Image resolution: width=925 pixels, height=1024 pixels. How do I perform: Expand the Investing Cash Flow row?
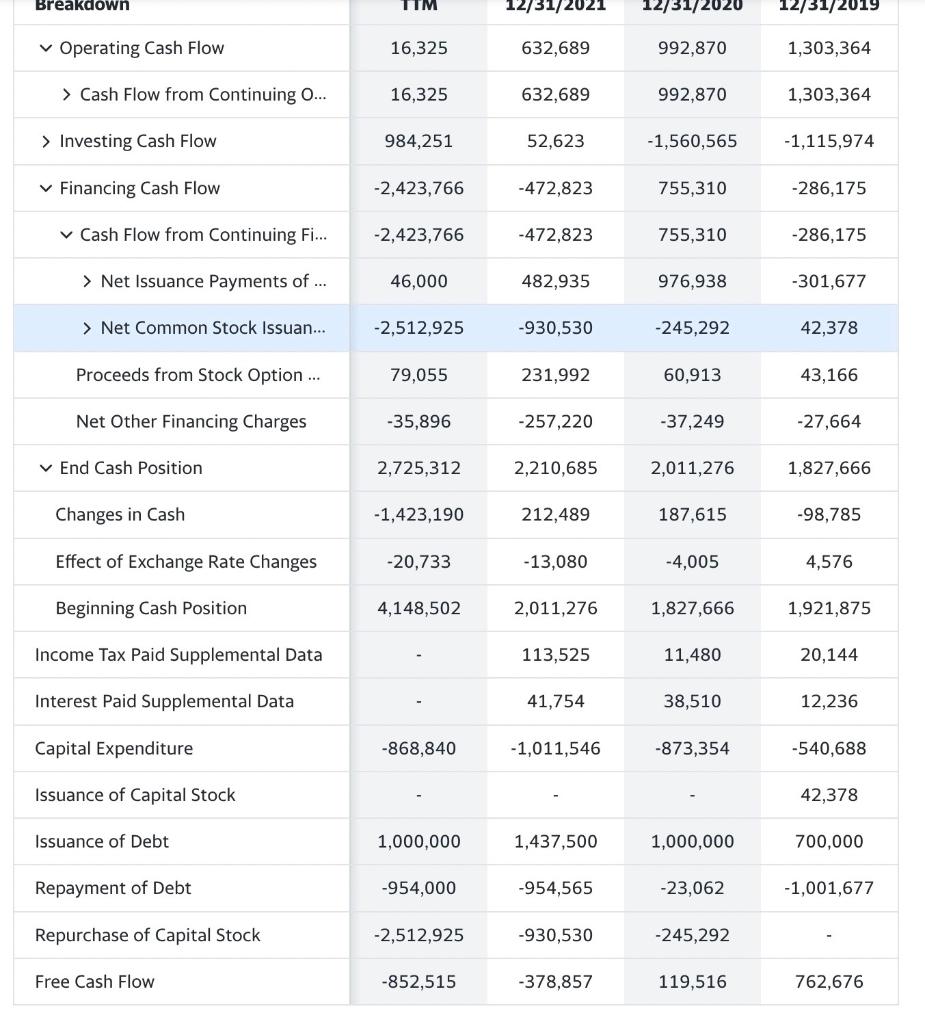tap(45, 141)
